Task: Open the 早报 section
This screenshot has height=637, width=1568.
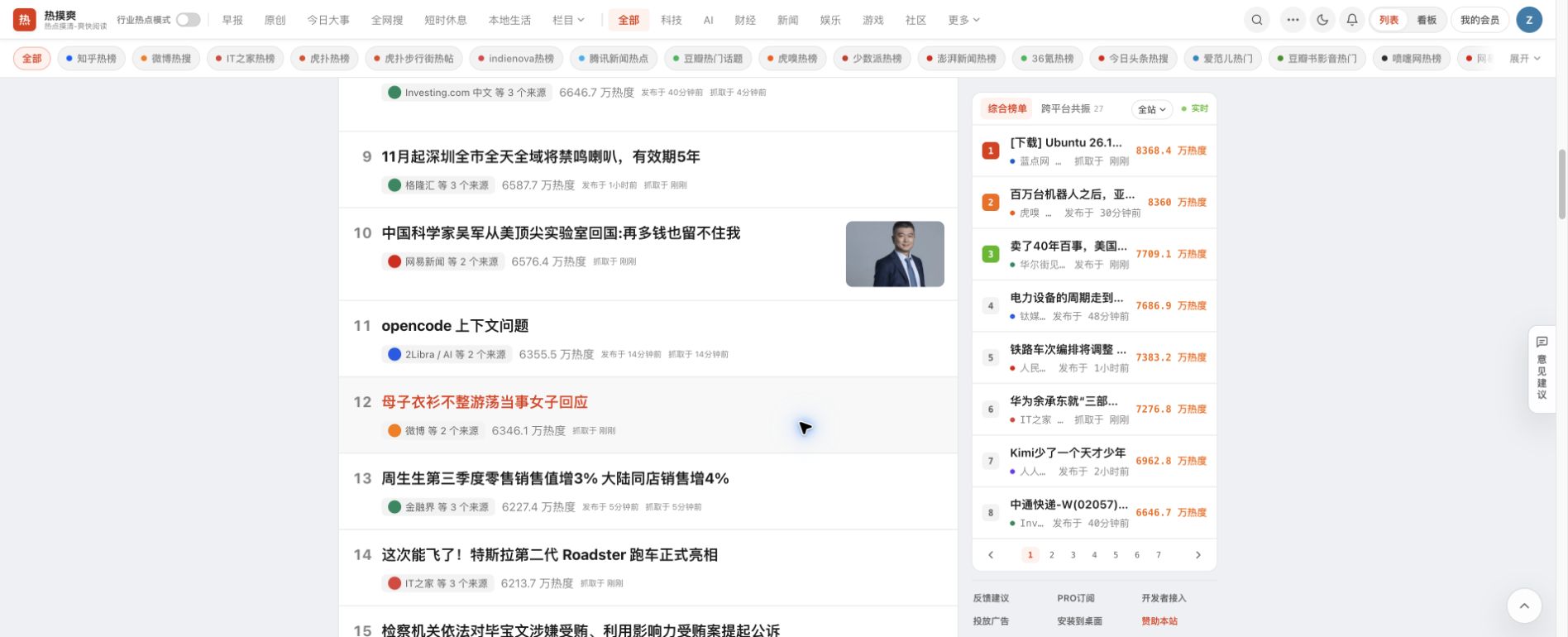Action: (232, 20)
